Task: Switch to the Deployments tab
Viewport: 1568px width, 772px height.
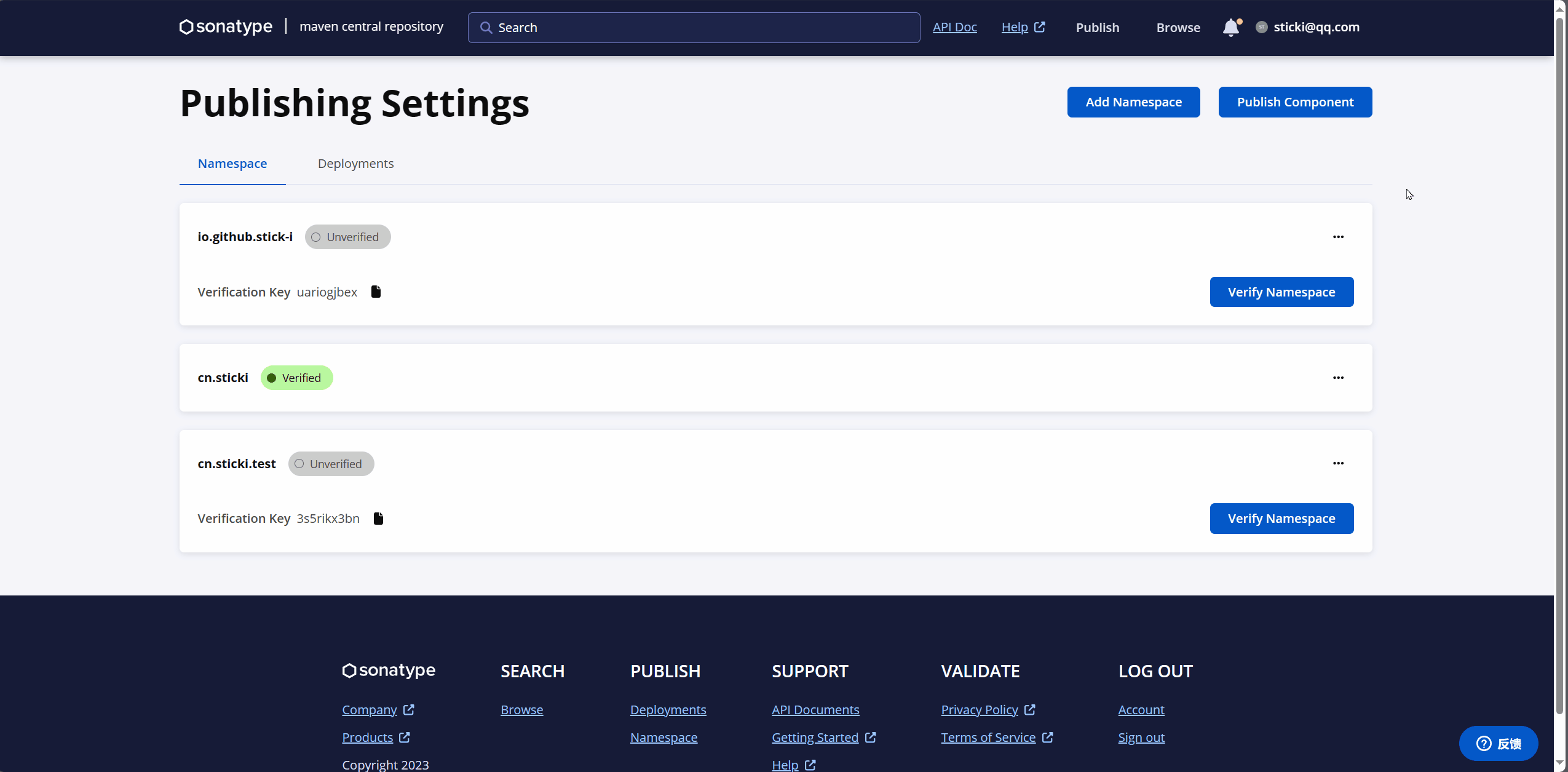Action: point(355,163)
